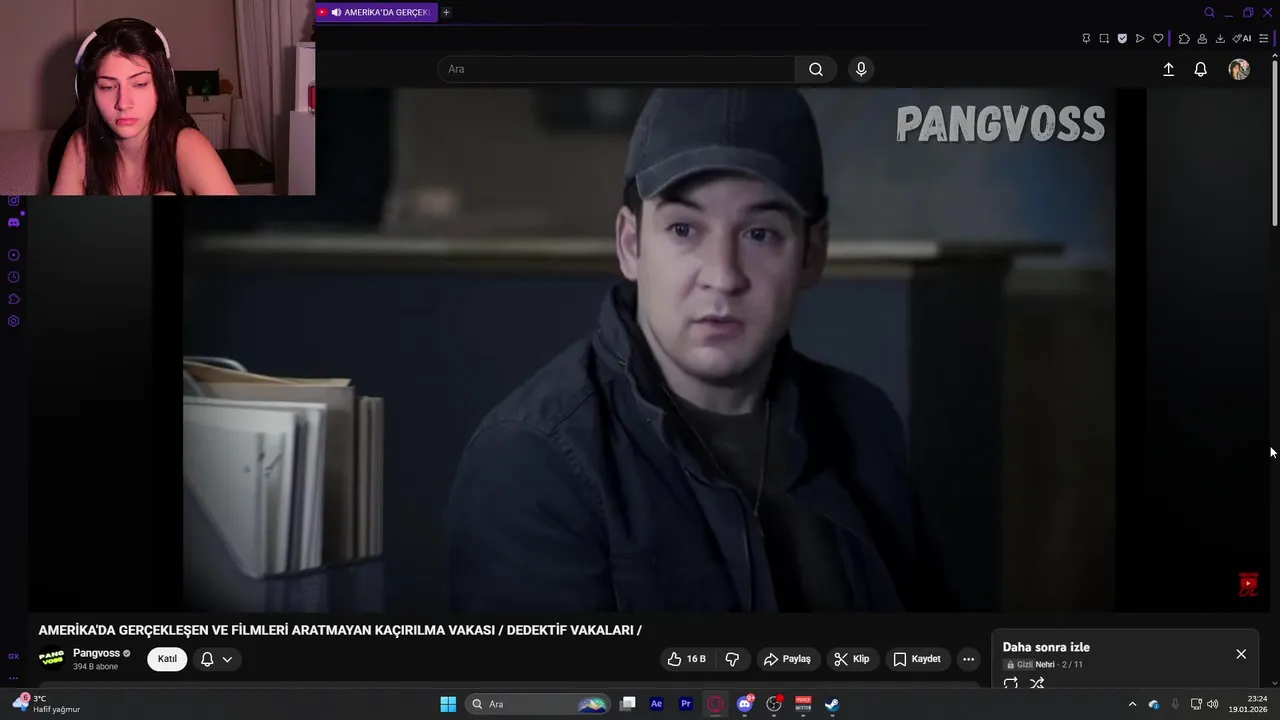
Task: Click the Opera send/flow arrow icon
Action: click(1140, 38)
